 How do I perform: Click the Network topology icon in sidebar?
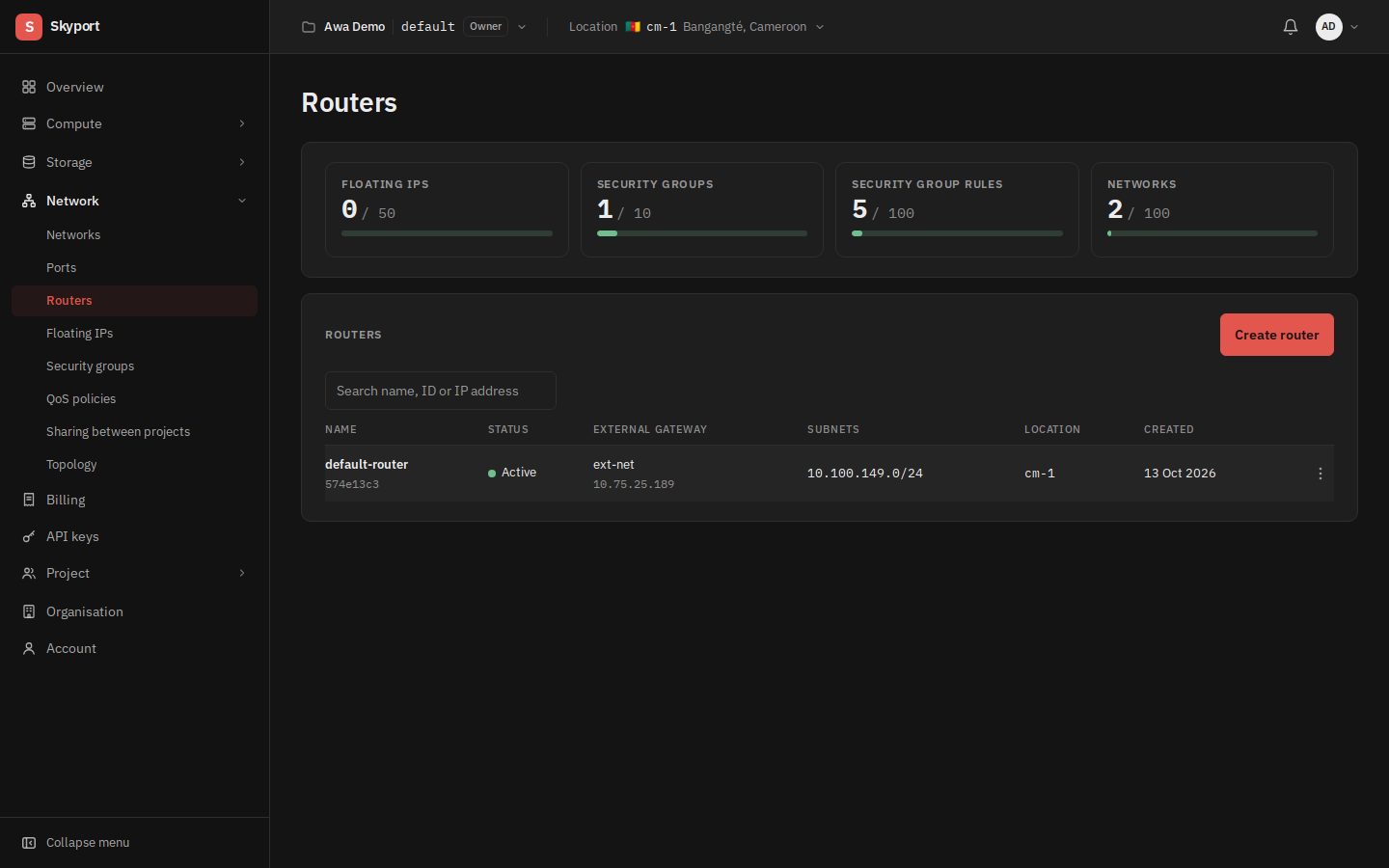29,201
